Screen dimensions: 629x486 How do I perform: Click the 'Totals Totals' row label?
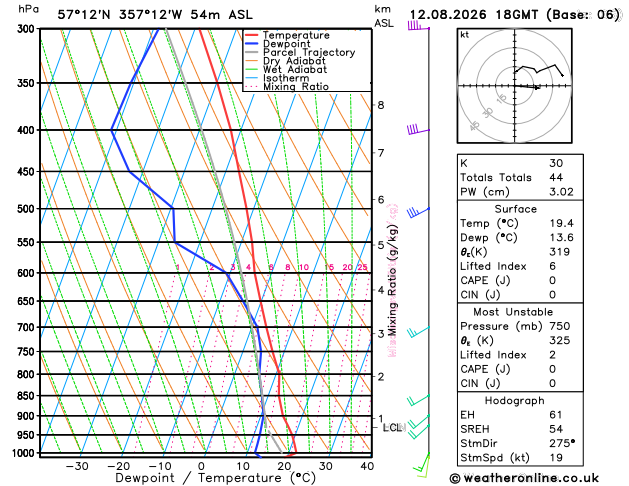click(496, 178)
